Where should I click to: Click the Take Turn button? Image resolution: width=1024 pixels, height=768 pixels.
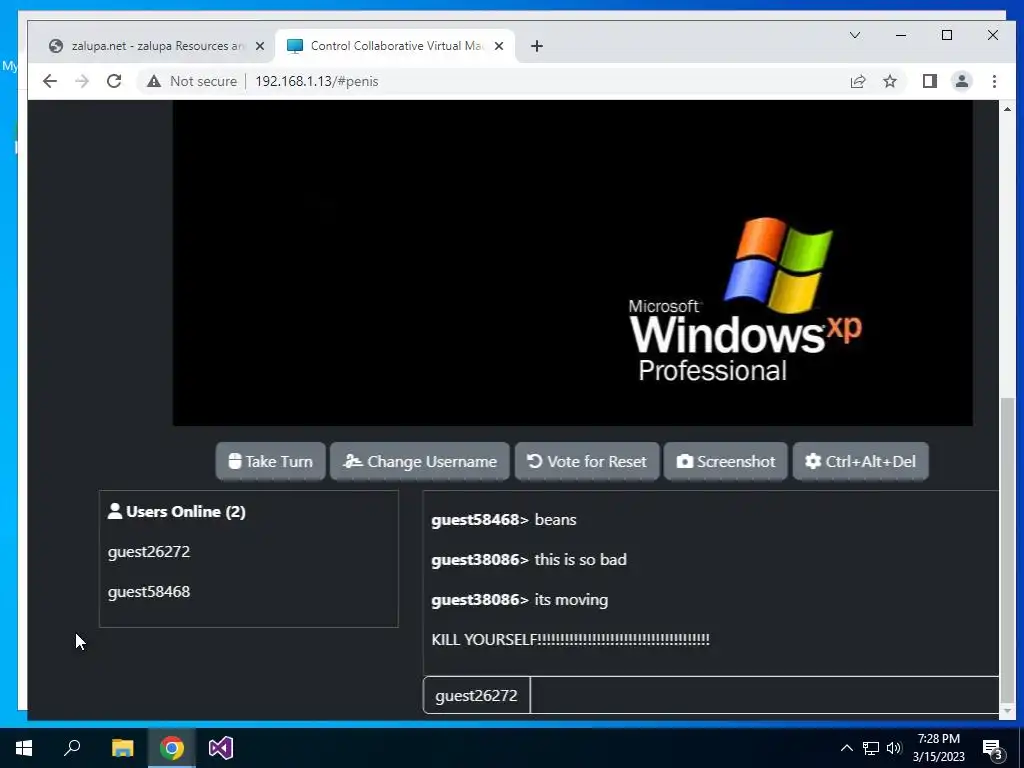(270, 461)
